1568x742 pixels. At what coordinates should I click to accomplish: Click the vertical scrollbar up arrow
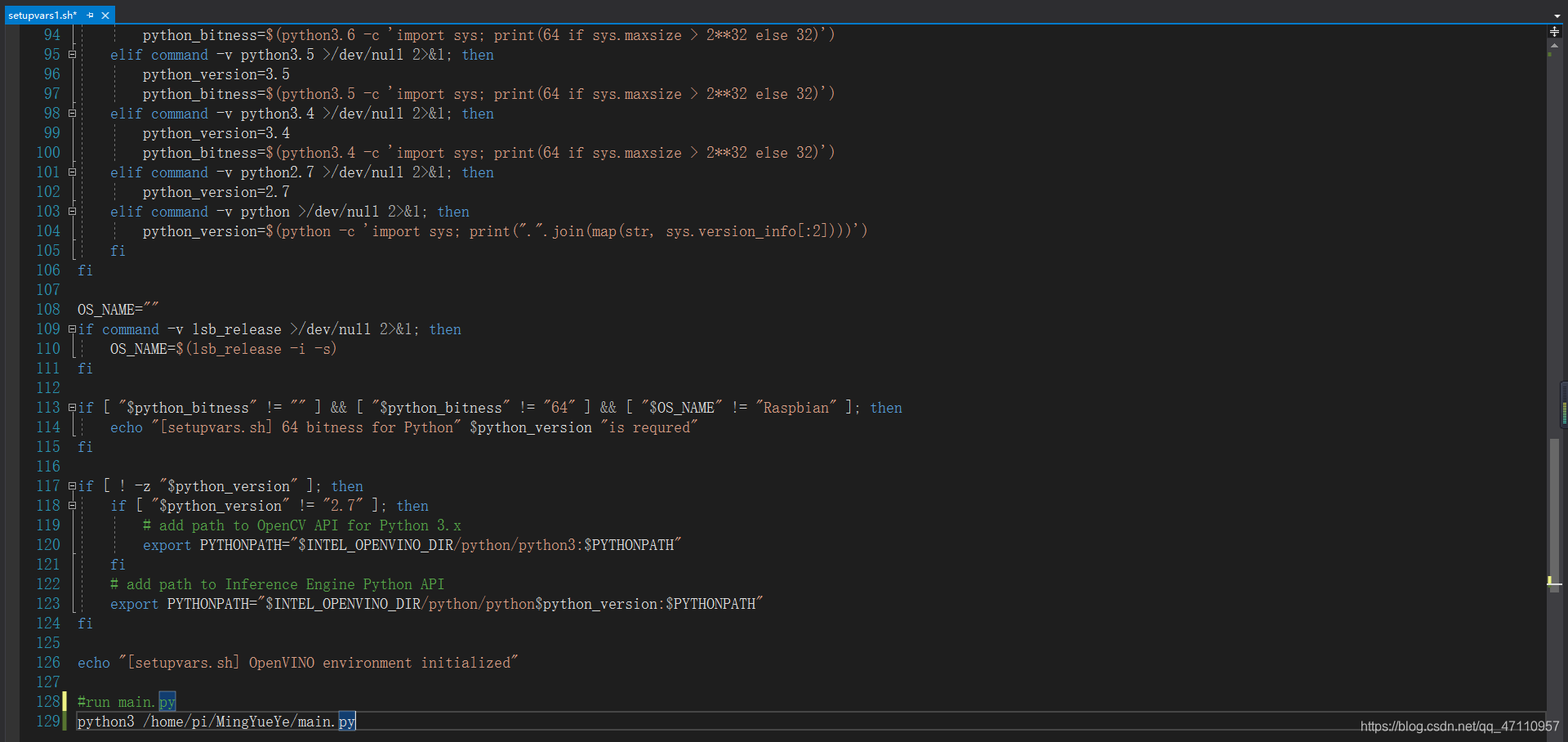[x=1554, y=45]
